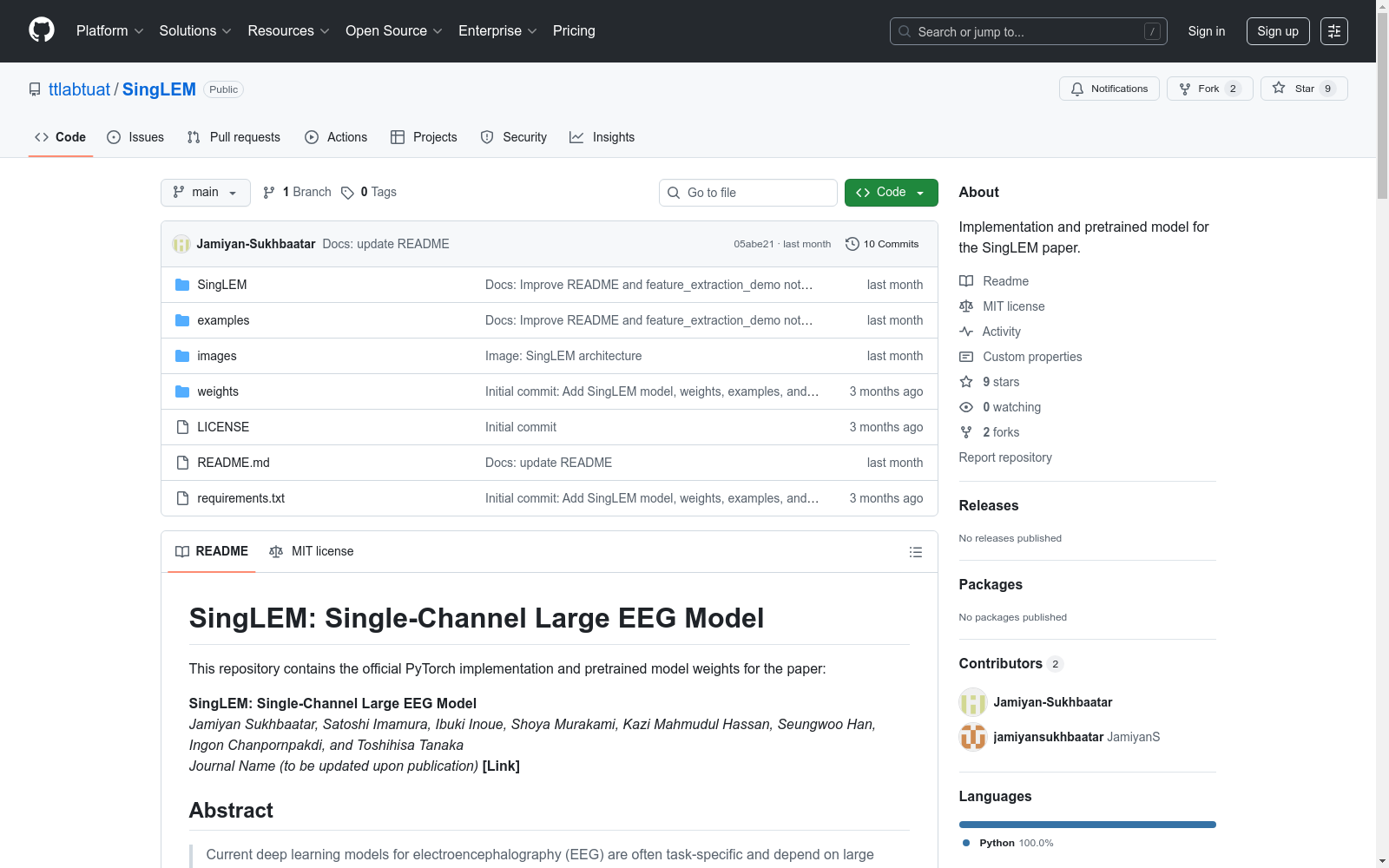Click the examples folder icon

click(182, 320)
